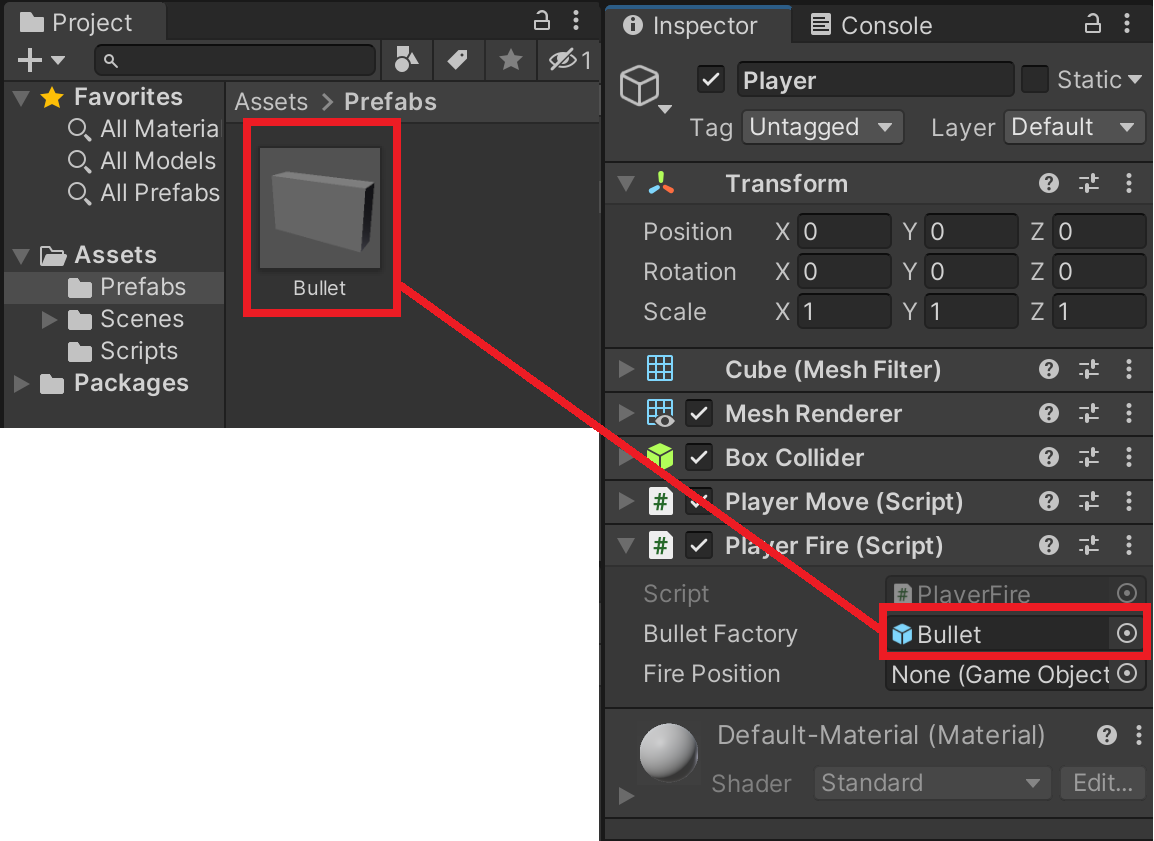Select All Prefabs favorite search
This screenshot has width=1154, height=841.
[x=144, y=193]
